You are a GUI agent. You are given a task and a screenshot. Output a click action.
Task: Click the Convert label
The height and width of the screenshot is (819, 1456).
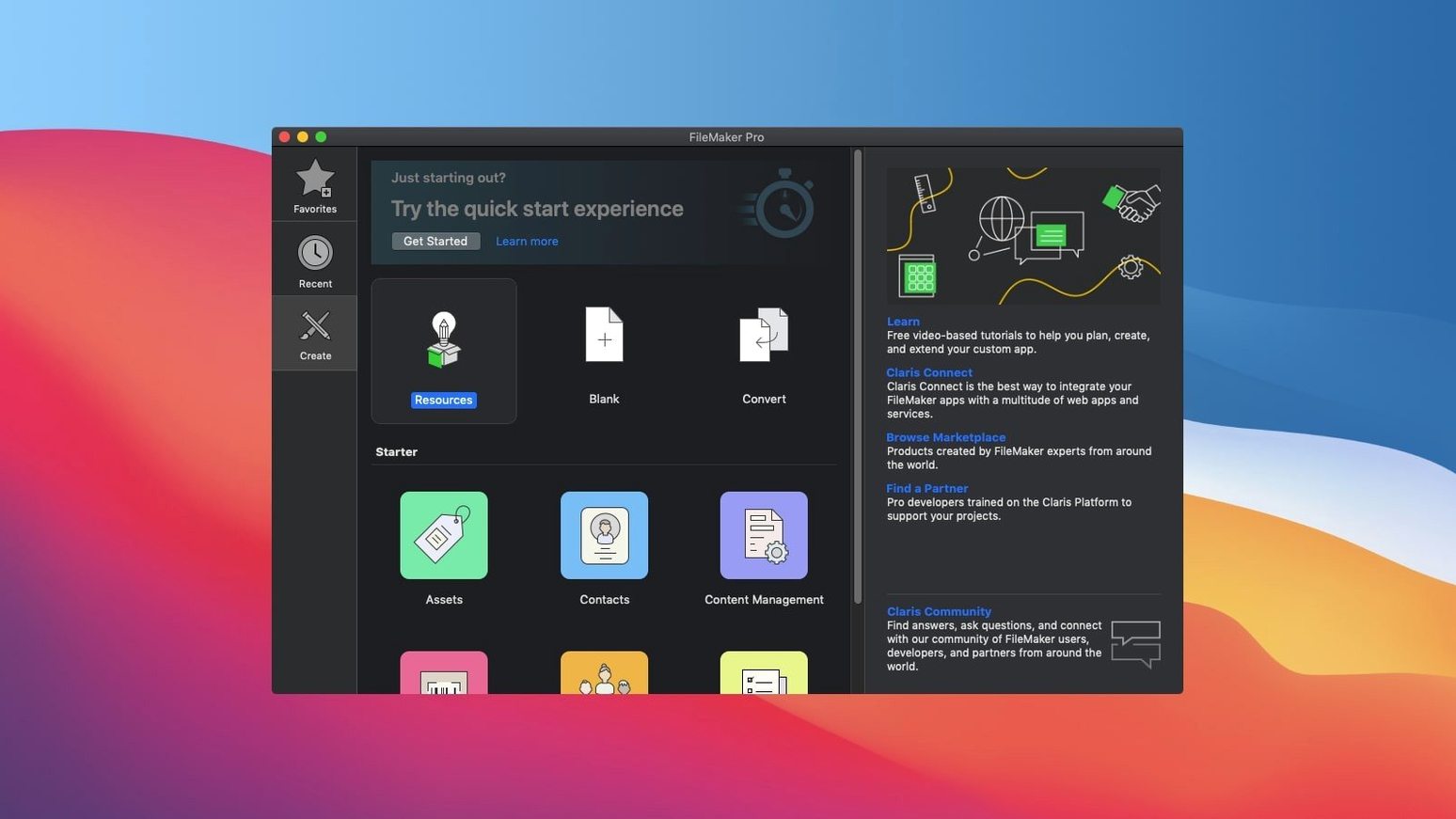[x=764, y=399]
